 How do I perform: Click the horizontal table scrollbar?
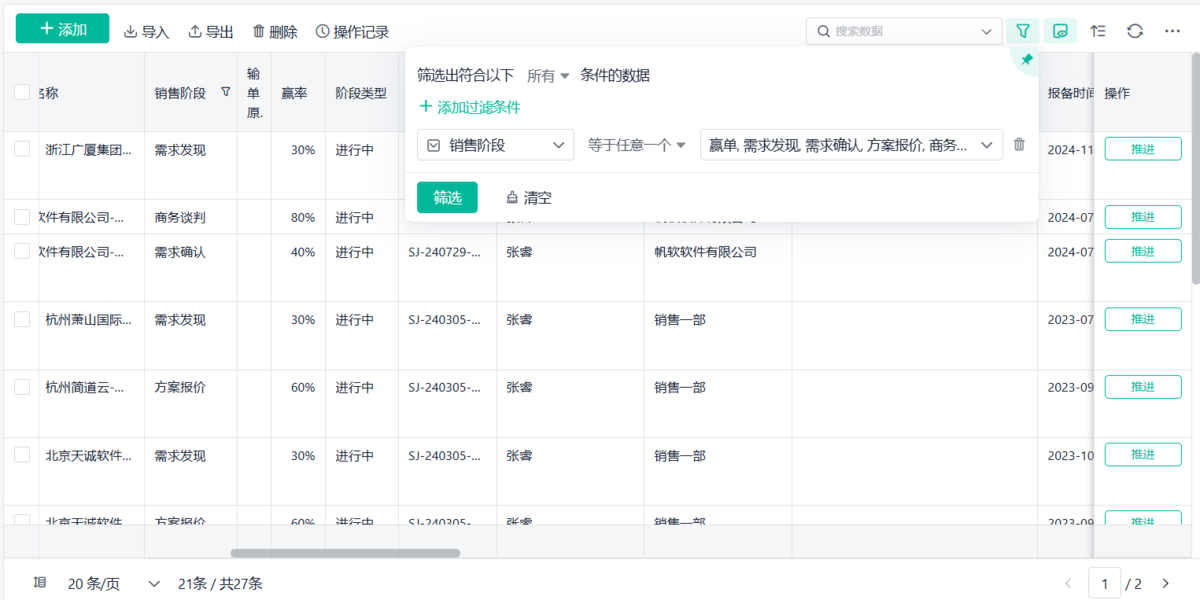pos(345,553)
